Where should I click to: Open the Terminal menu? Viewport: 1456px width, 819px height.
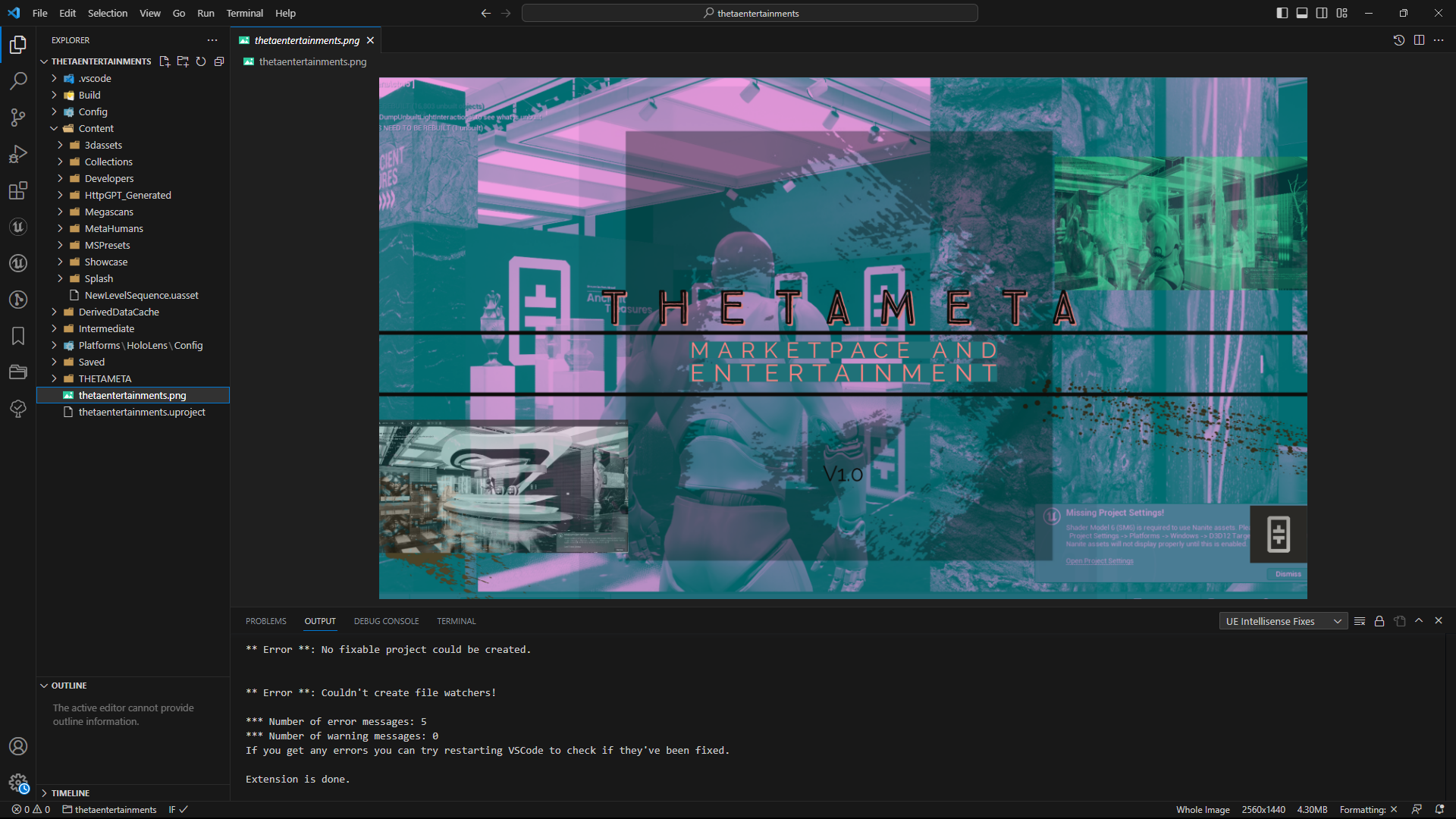[x=244, y=13]
